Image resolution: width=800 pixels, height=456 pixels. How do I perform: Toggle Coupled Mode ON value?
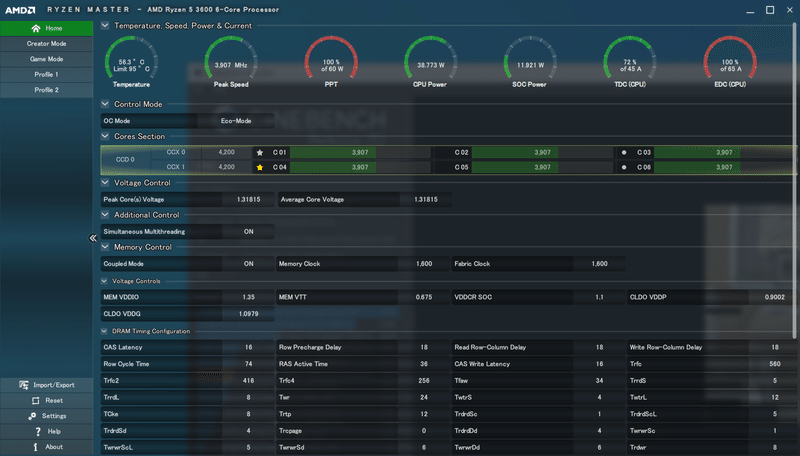(248, 264)
